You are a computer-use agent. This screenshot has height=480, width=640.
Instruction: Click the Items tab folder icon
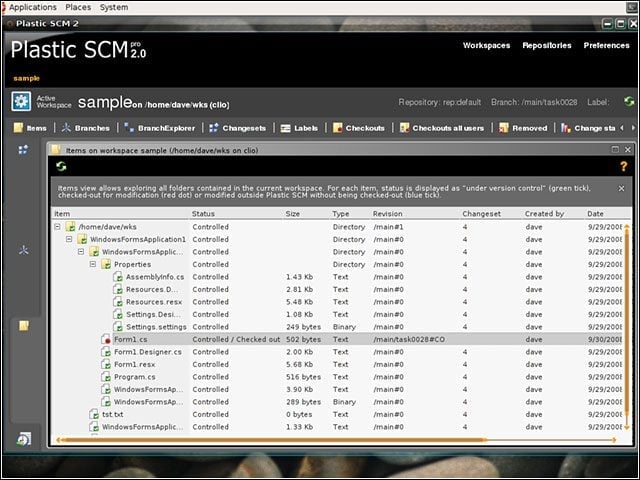click(18, 128)
